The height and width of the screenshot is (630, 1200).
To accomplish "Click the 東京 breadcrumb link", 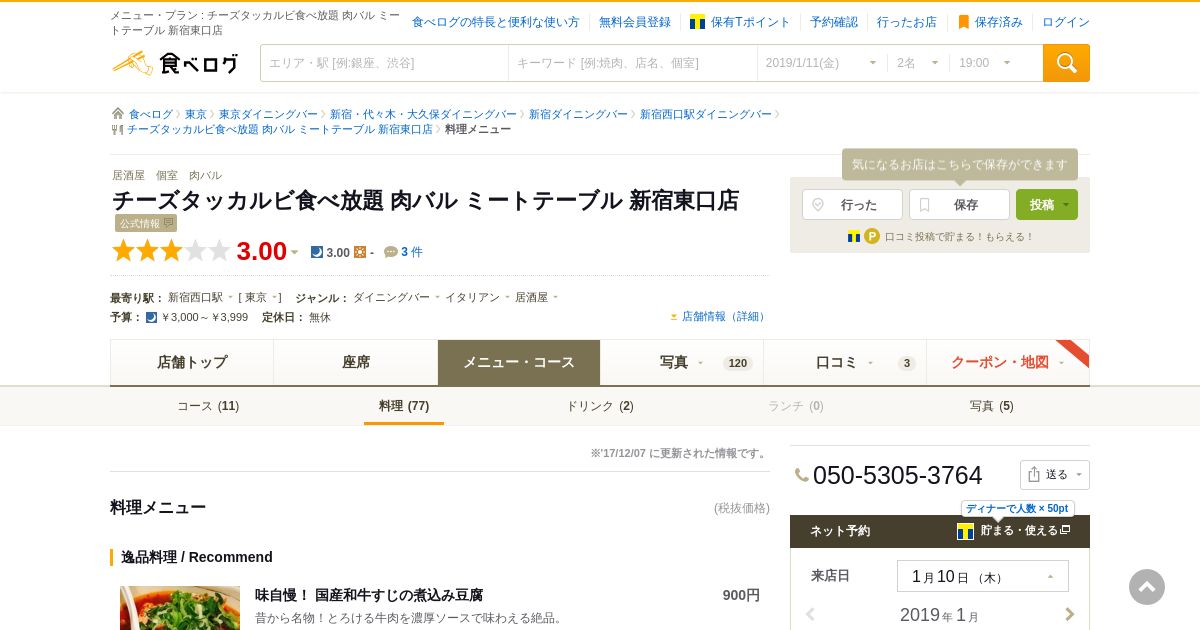I will coord(196,114).
